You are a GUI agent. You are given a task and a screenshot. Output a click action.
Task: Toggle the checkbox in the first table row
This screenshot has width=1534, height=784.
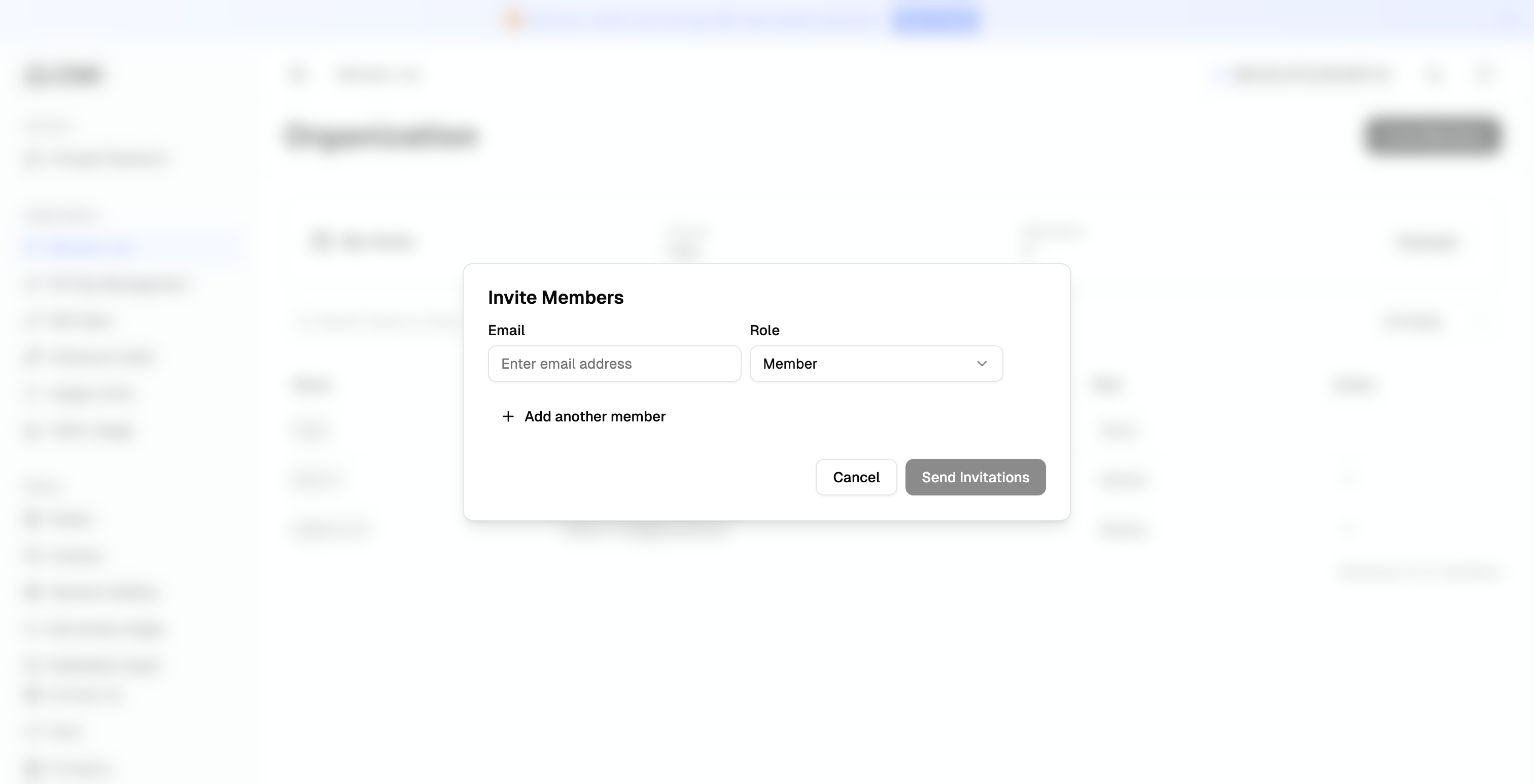pyautogui.click(x=305, y=430)
